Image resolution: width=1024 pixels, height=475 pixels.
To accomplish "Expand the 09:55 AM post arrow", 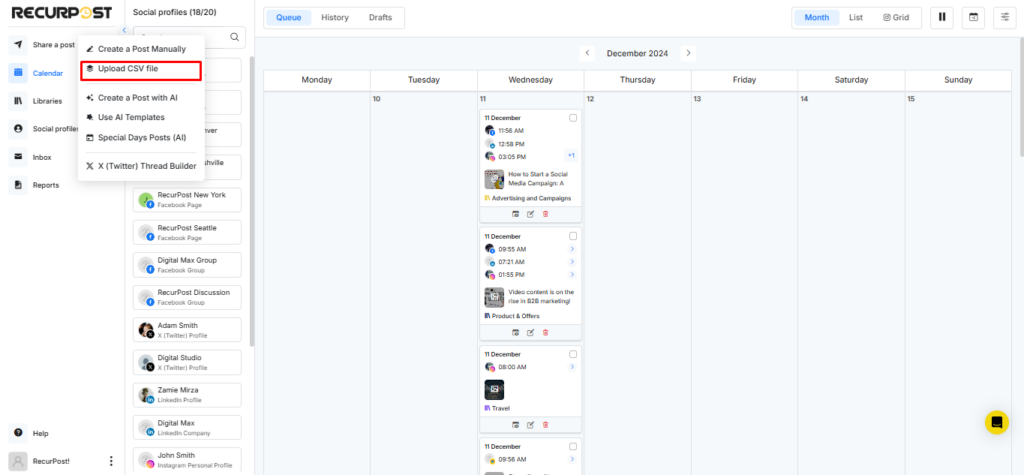I will pyautogui.click(x=572, y=249).
